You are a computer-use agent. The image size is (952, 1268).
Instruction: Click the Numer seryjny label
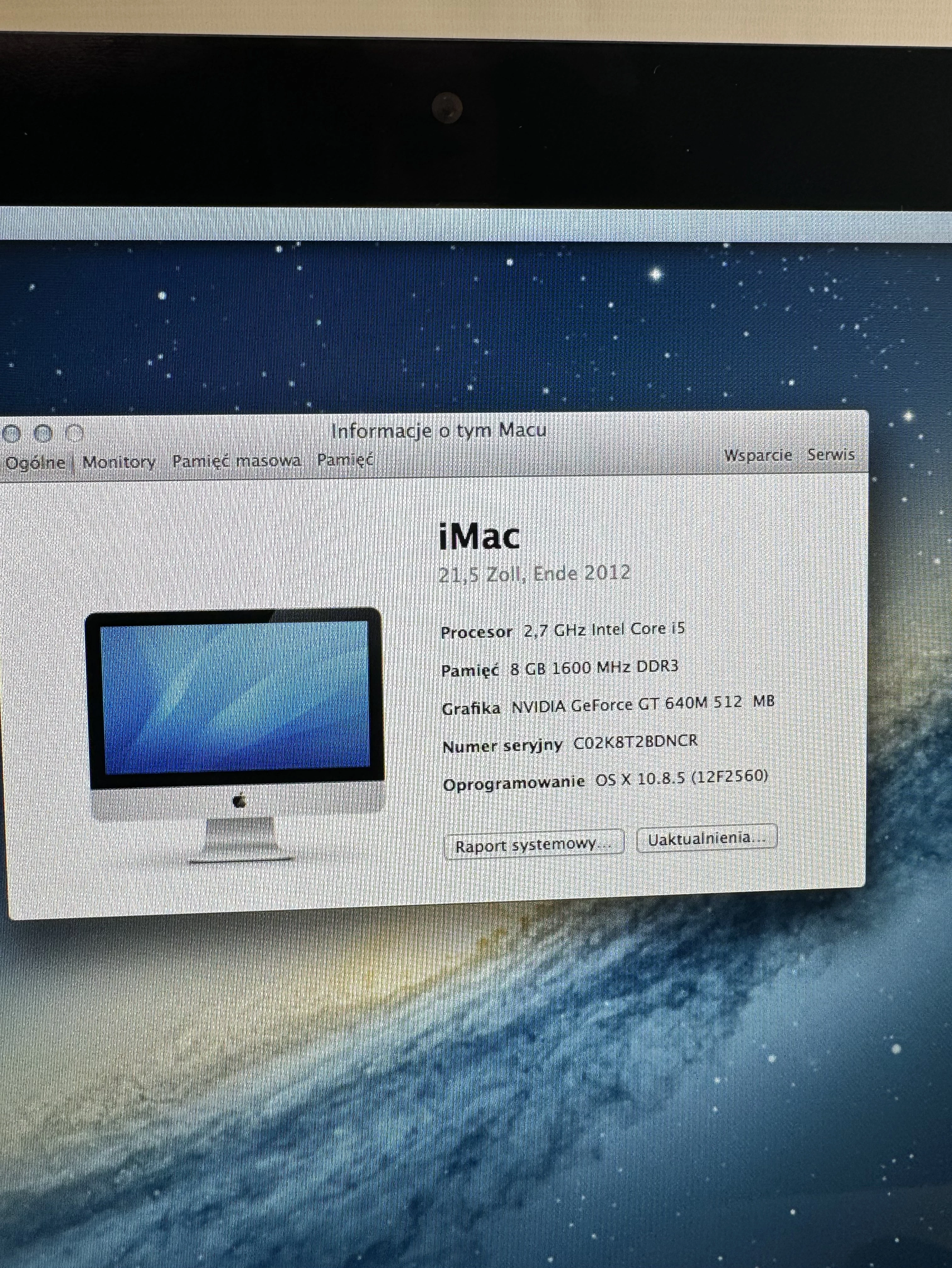tap(502, 746)
